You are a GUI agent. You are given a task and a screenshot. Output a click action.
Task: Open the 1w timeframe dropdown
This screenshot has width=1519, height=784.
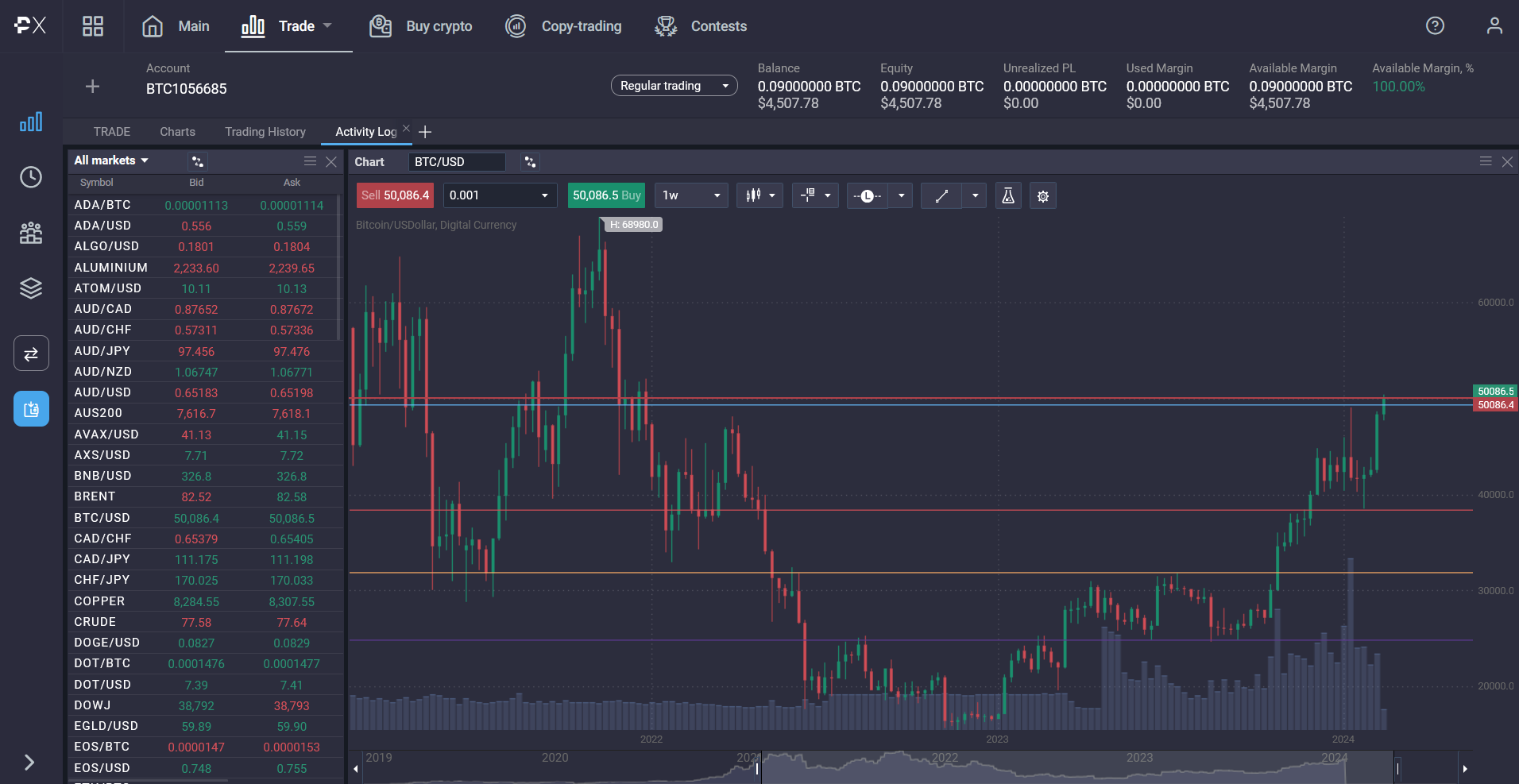pyautogui.click(x=691, y=195)
